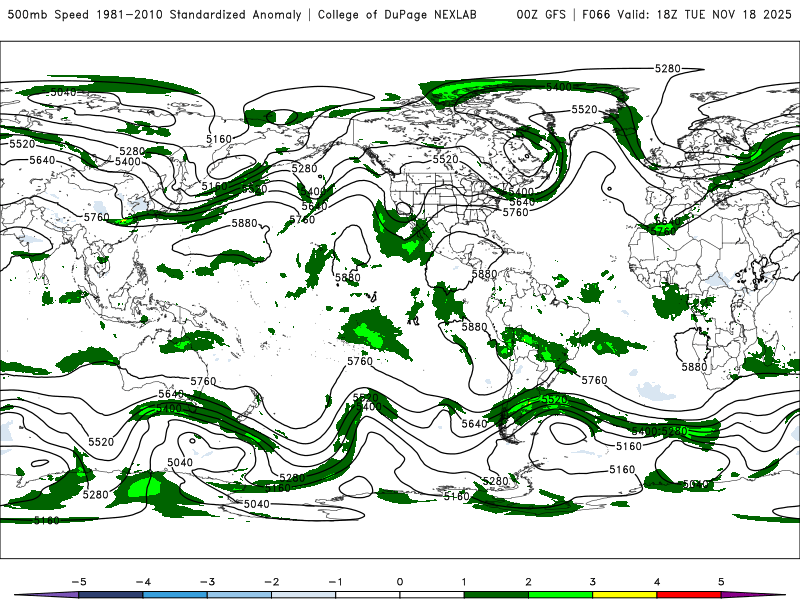Click the 5520 contour label over Canada
This screenshot has height=600, width=800.
[445, 159]
